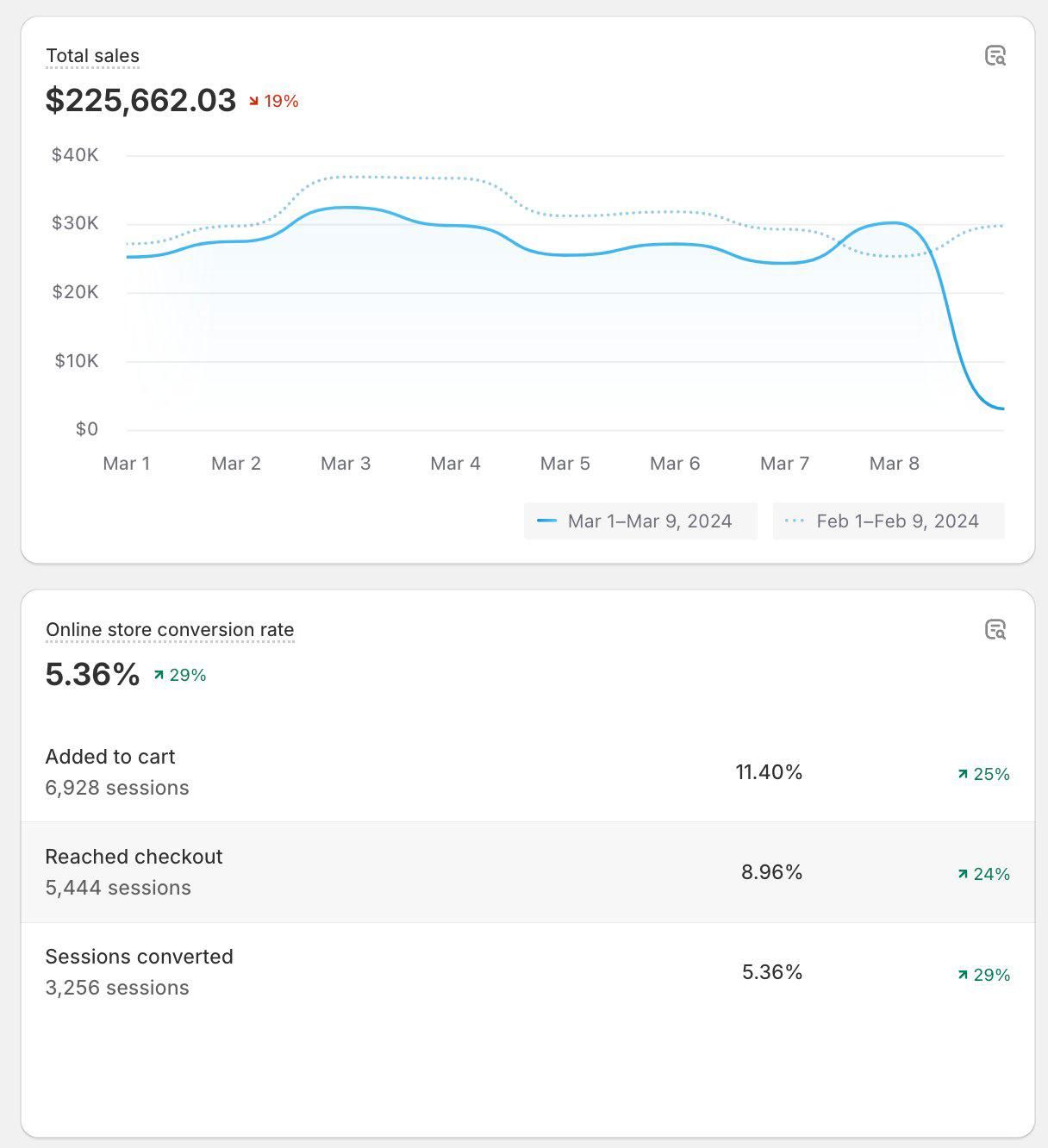Open the Total sales report icon
Viewport: 1048px width, 1148px height.
coord(995,56)
